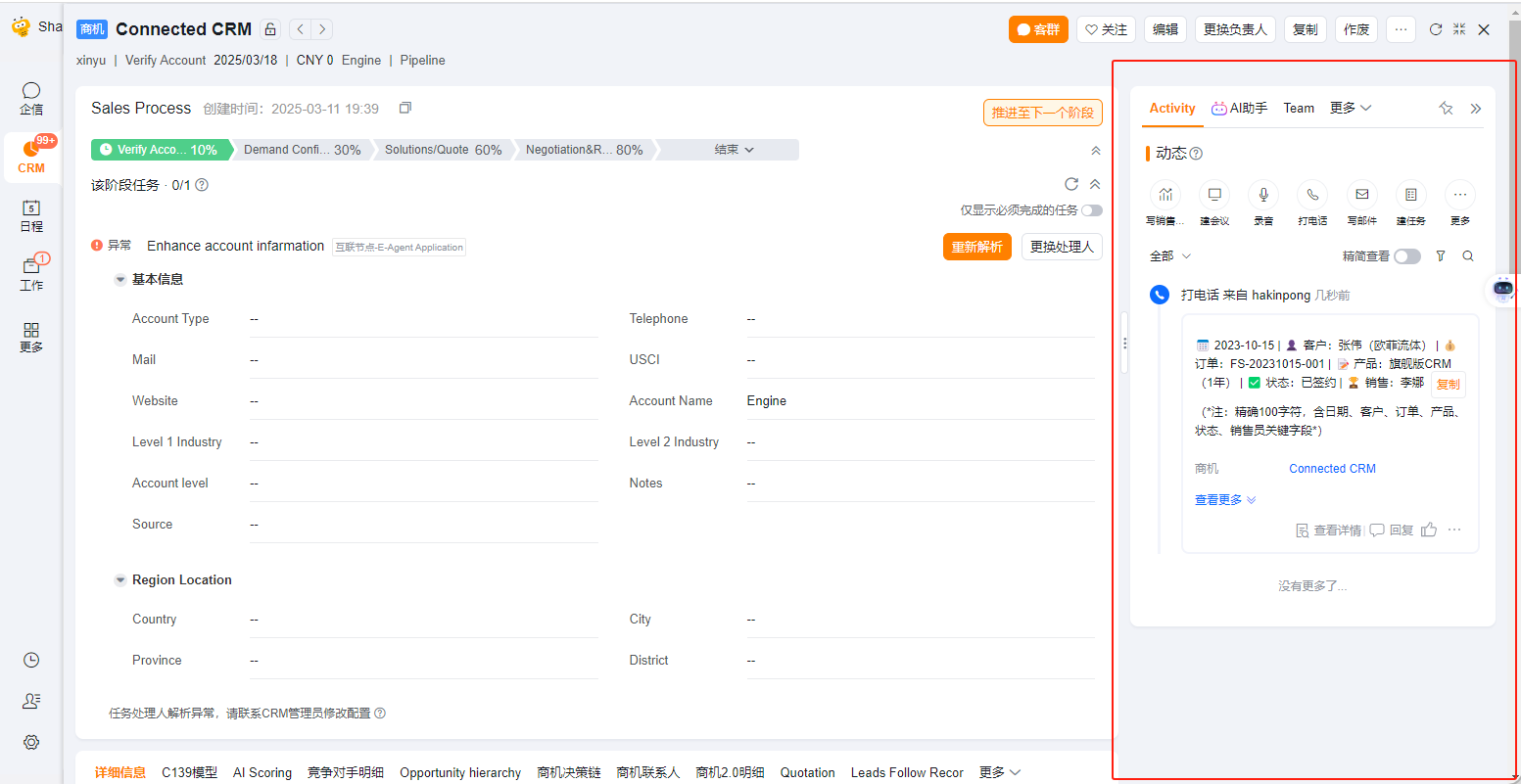Open the activity filter funnel icon
1521x784 pixels.
coord(1441,256)
